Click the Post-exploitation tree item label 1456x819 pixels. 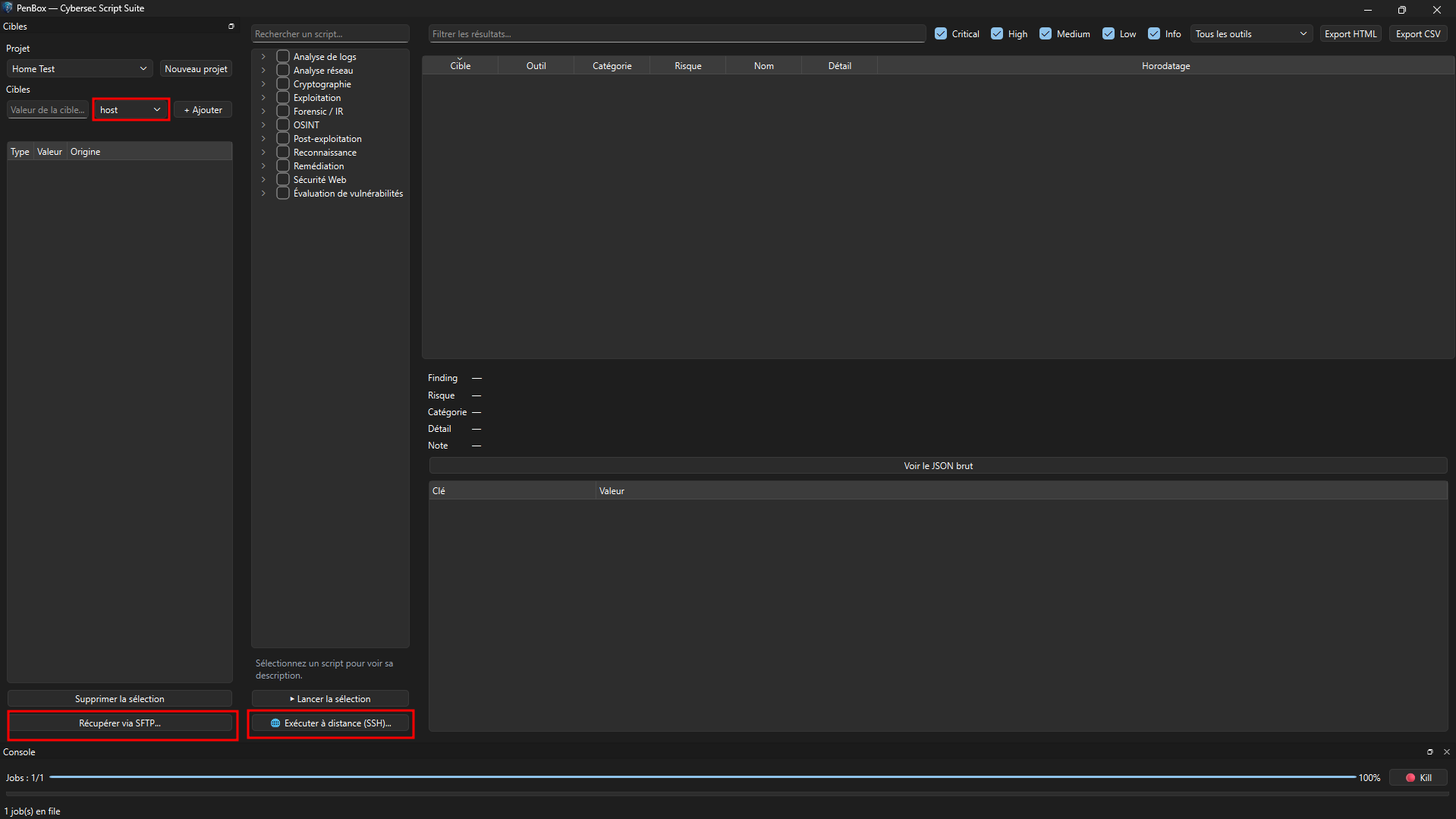point(328,138)
